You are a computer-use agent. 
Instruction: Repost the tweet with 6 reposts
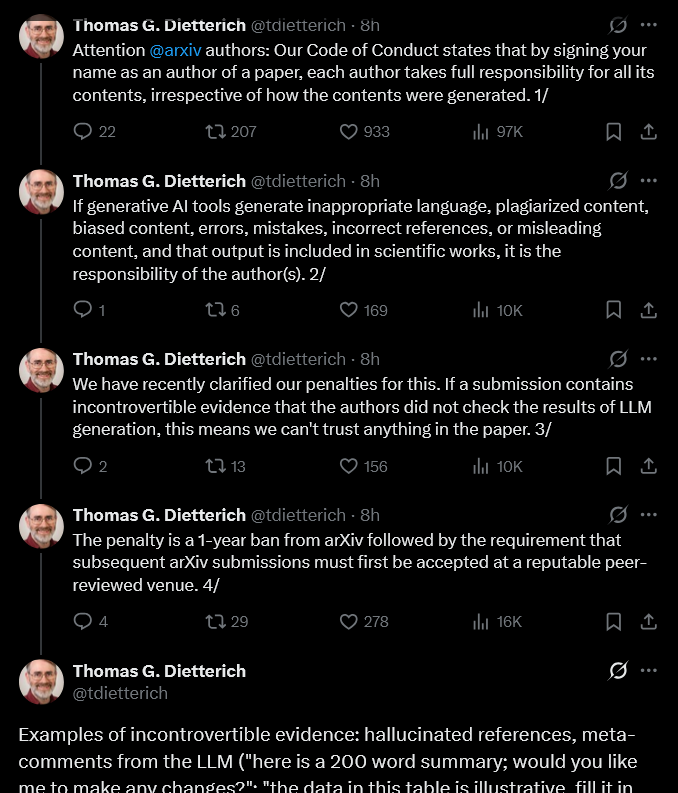click(222, 310)
